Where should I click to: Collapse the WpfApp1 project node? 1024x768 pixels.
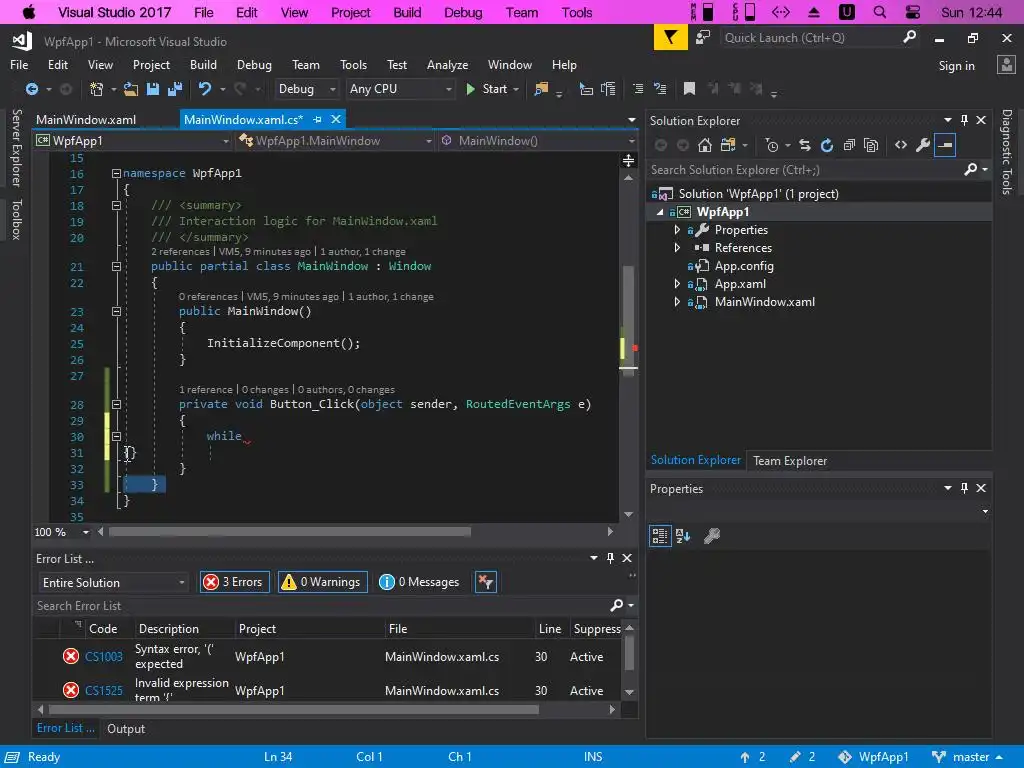tap(660, 212)
